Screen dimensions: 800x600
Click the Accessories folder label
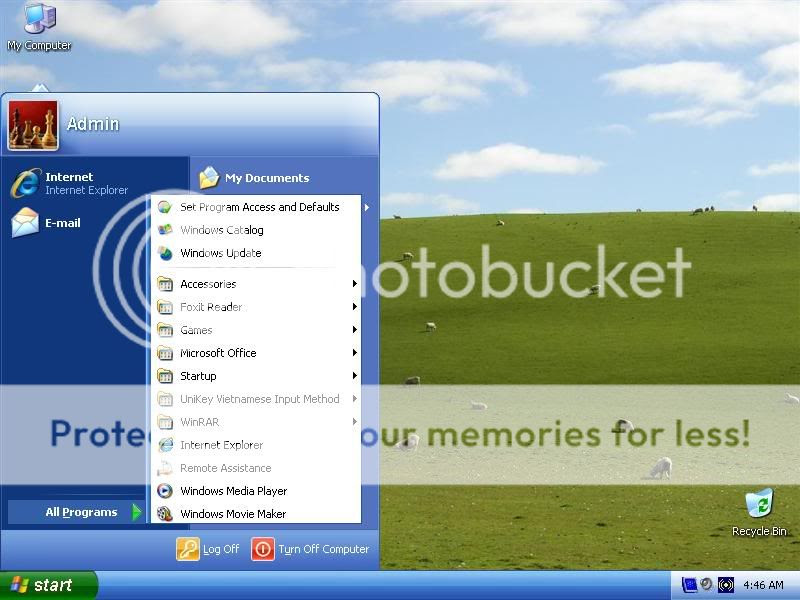[208, 284]
